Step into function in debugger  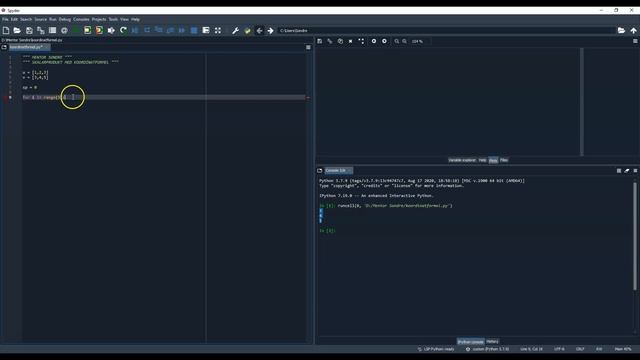click(x=159, y=30)
